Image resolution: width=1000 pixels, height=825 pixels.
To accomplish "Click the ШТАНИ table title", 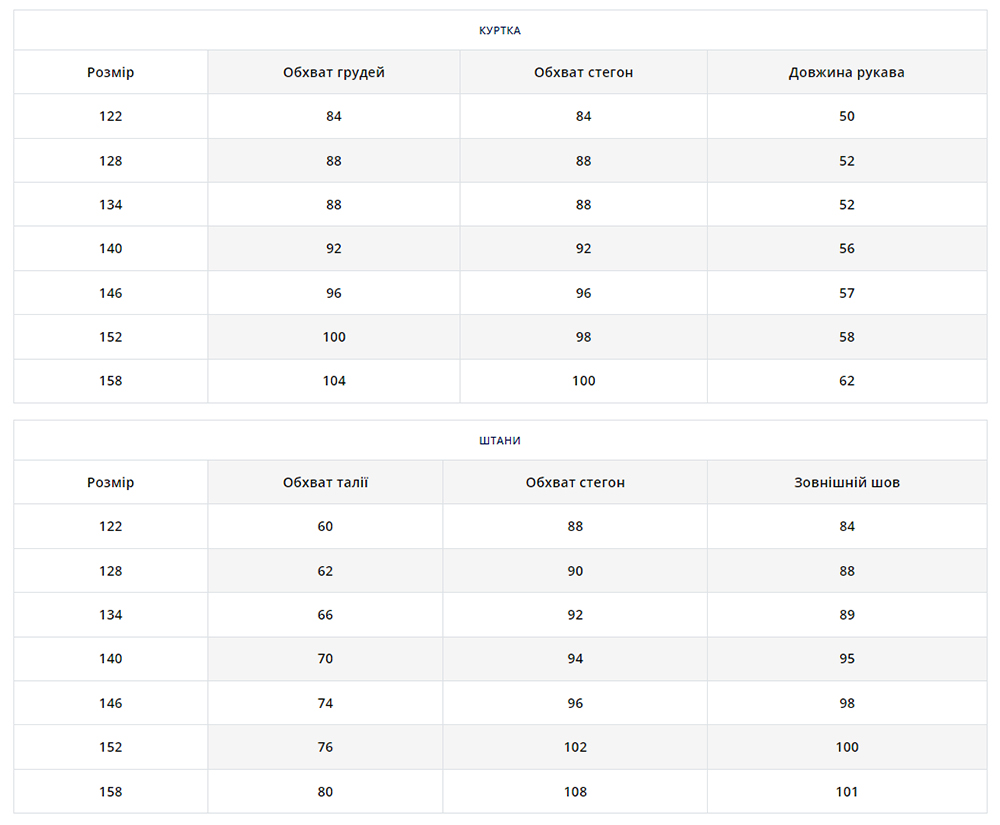I will click(499, 440).
